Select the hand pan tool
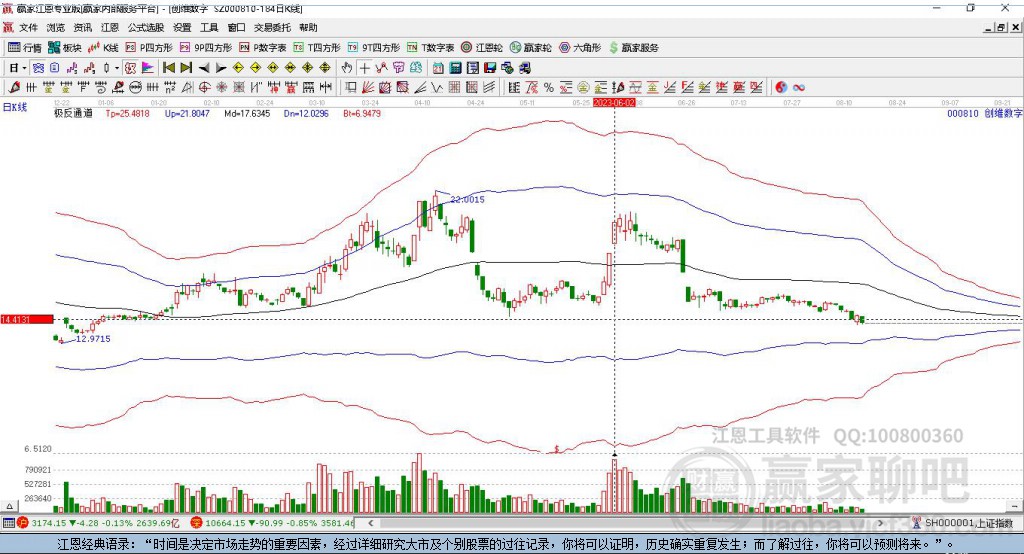Screen dimensions: 1024x554 (347, 68)
